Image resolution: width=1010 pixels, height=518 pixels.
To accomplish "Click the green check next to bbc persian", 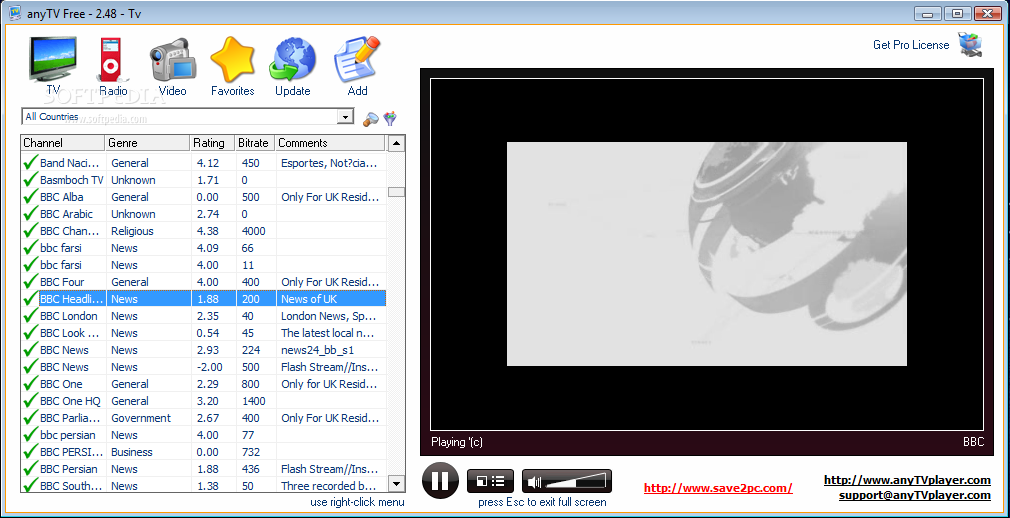I will pos(30,436).
